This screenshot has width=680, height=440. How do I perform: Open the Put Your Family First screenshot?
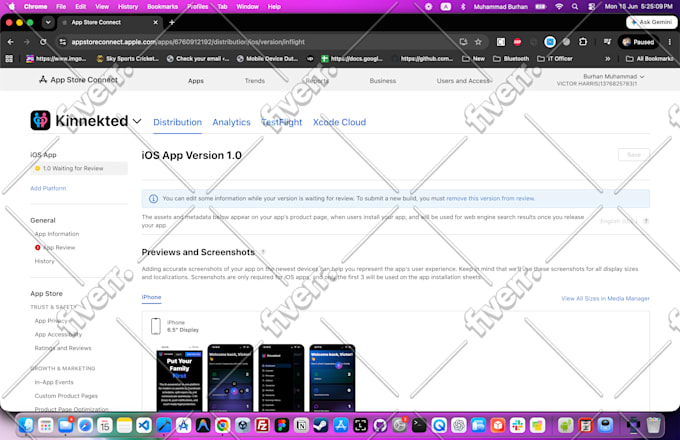click(x=179, y=378)
